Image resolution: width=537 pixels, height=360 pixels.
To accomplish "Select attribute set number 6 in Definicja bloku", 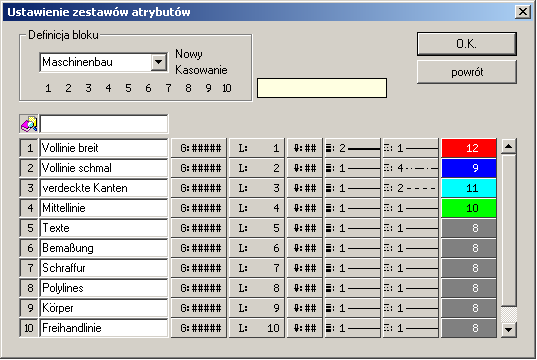I will pos(148,88).
